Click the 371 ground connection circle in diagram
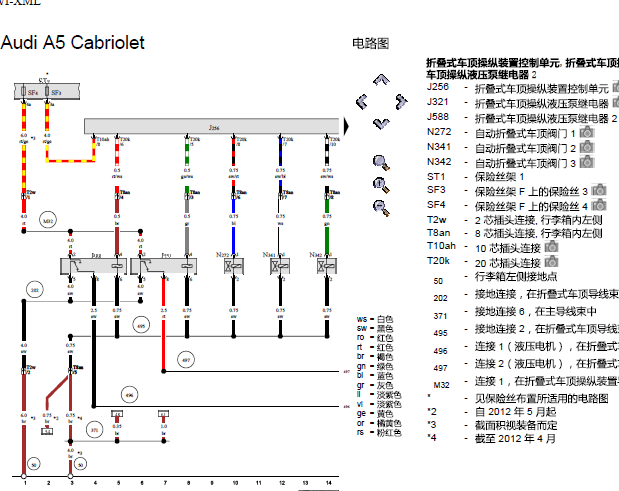 coord(94,430)
